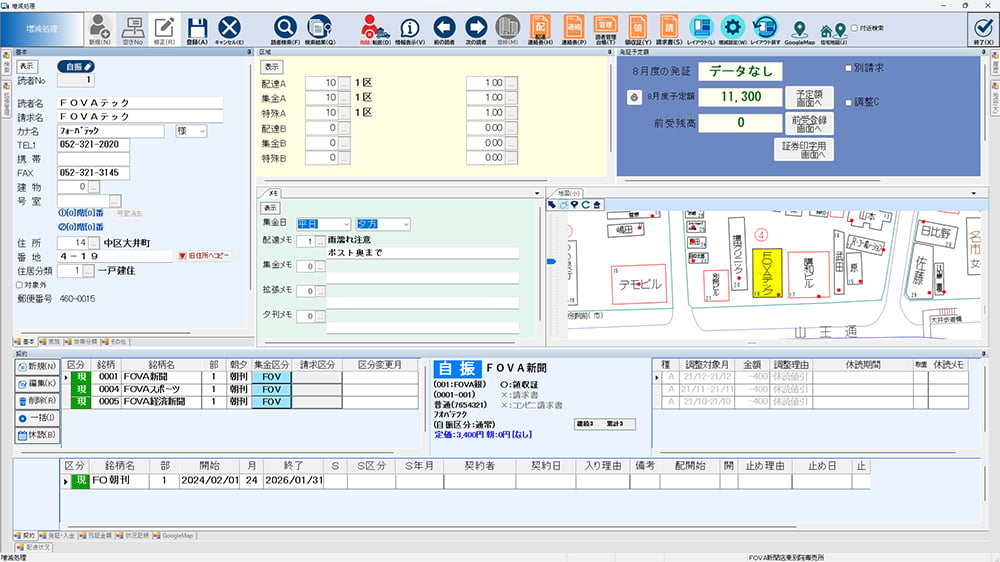Switch to the 預証金額 bottom tab
Viewport: 1000px width, 562px height.
[96, 536]
